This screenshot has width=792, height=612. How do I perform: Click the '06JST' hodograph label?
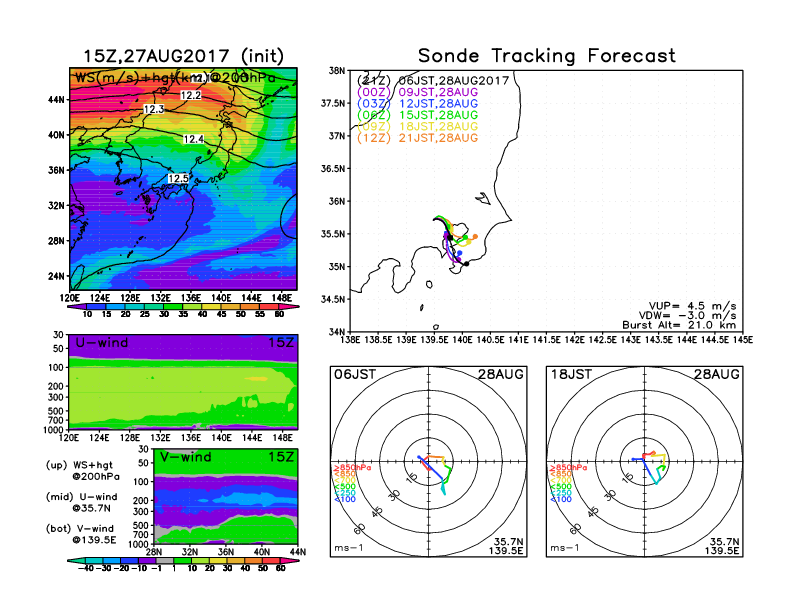[355, 374]
